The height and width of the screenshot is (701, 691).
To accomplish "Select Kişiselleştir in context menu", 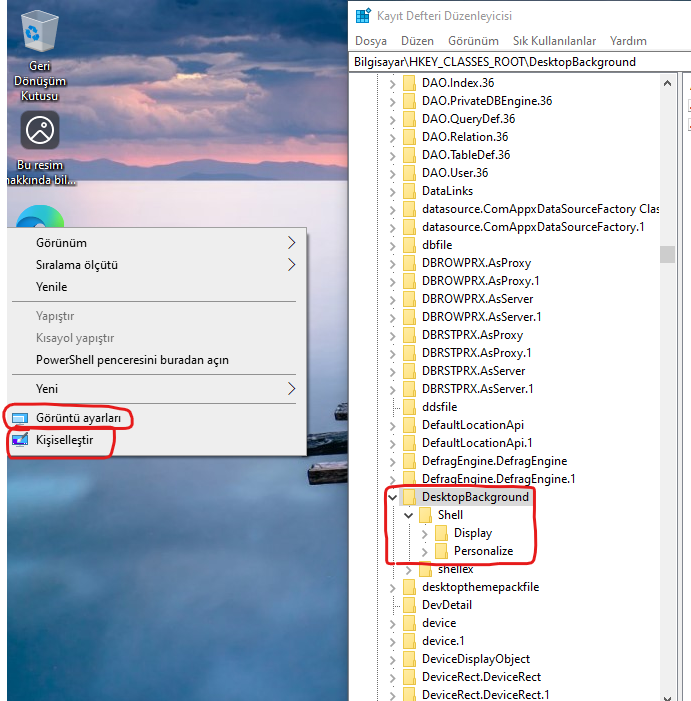I will click(x=158, y=440).
